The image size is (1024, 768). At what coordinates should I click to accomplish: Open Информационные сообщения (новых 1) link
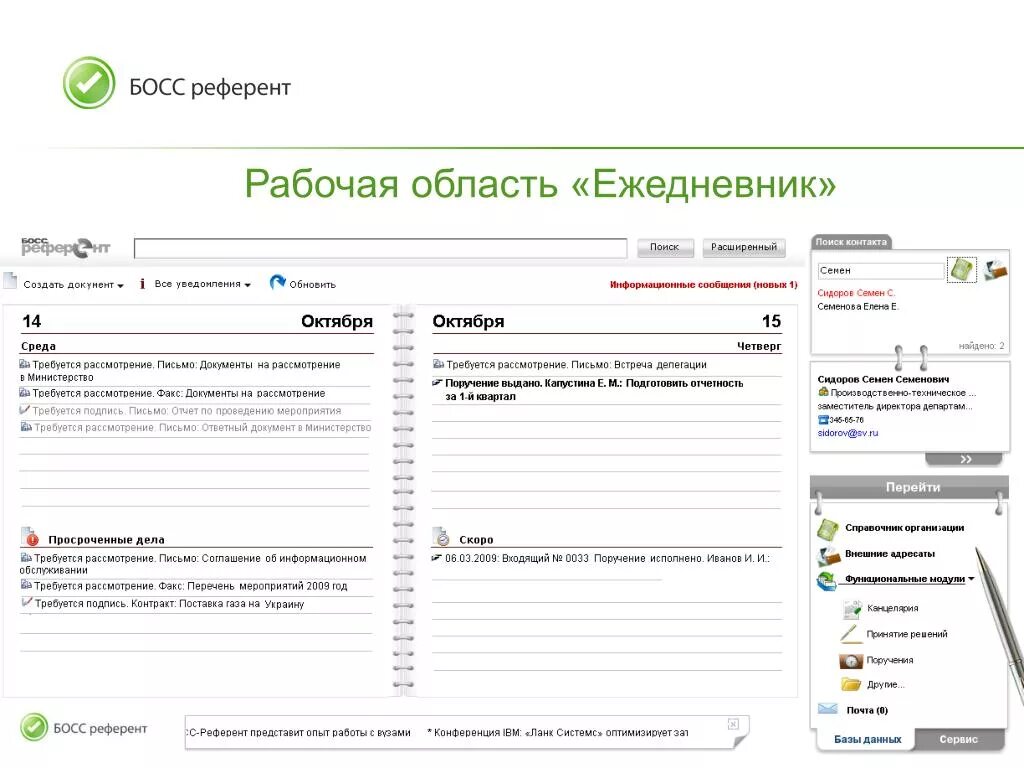click(703, 285)
